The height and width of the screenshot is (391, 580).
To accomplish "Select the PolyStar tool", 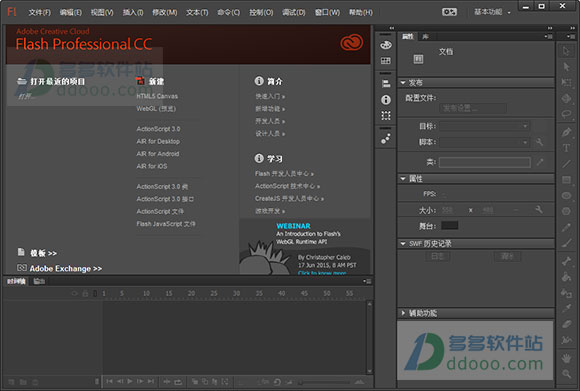I will [566, 211].
